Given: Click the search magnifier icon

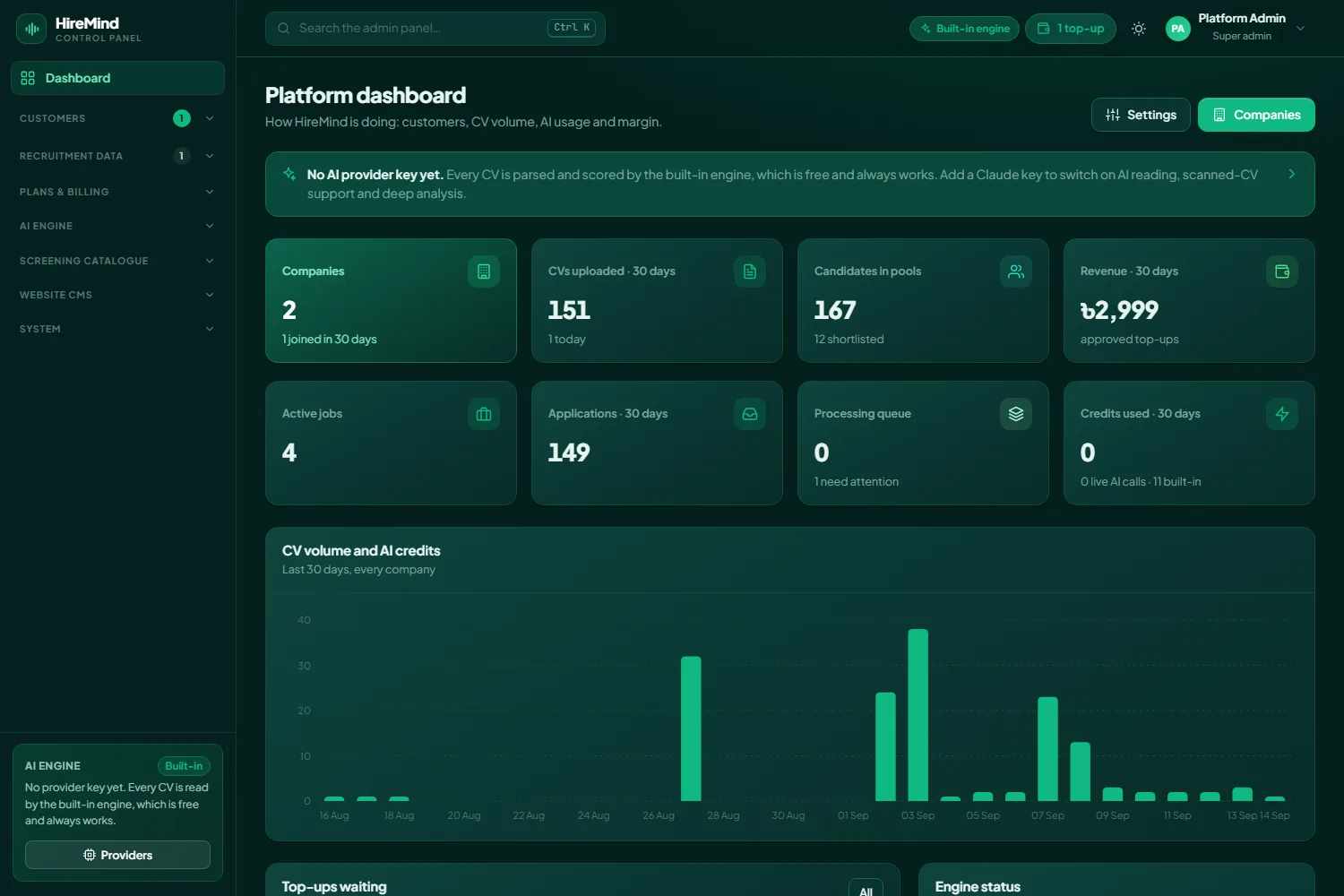Looking at the screenshot, I should tap(283, 29).
